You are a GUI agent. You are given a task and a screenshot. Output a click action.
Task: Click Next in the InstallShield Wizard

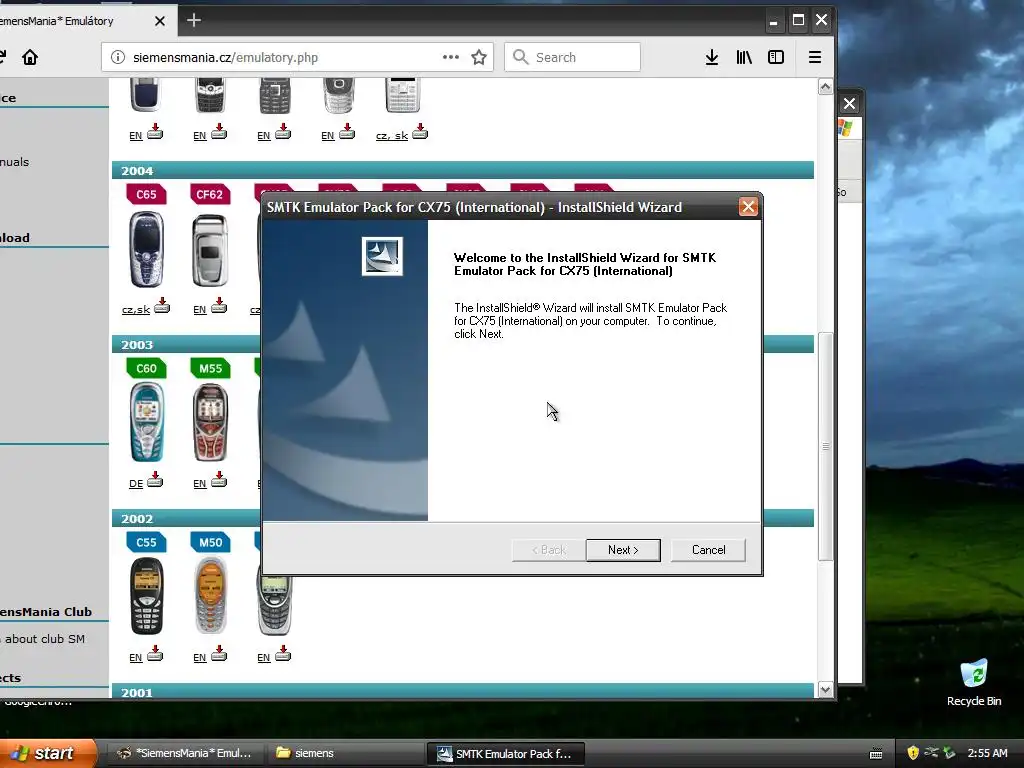tap(623, 550)
